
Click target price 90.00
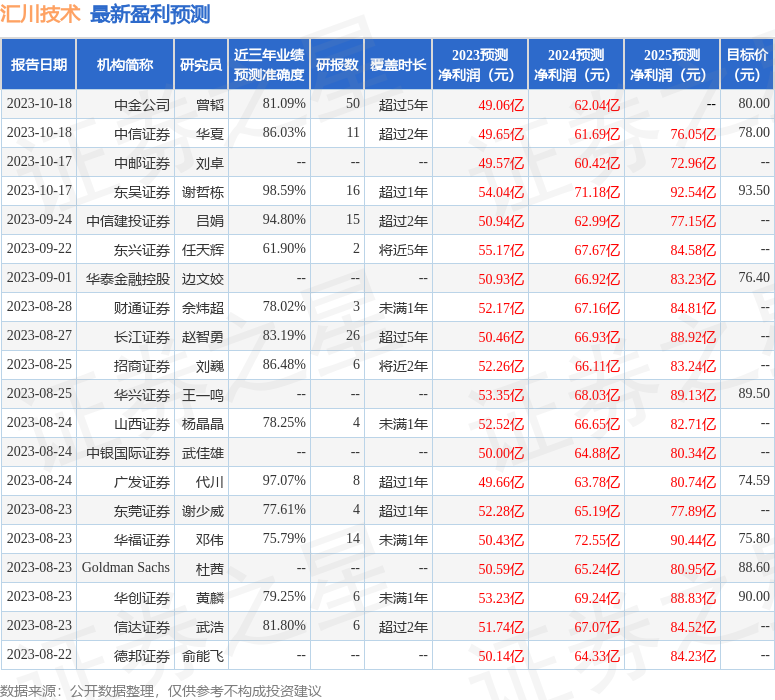[x=754, y=596]
